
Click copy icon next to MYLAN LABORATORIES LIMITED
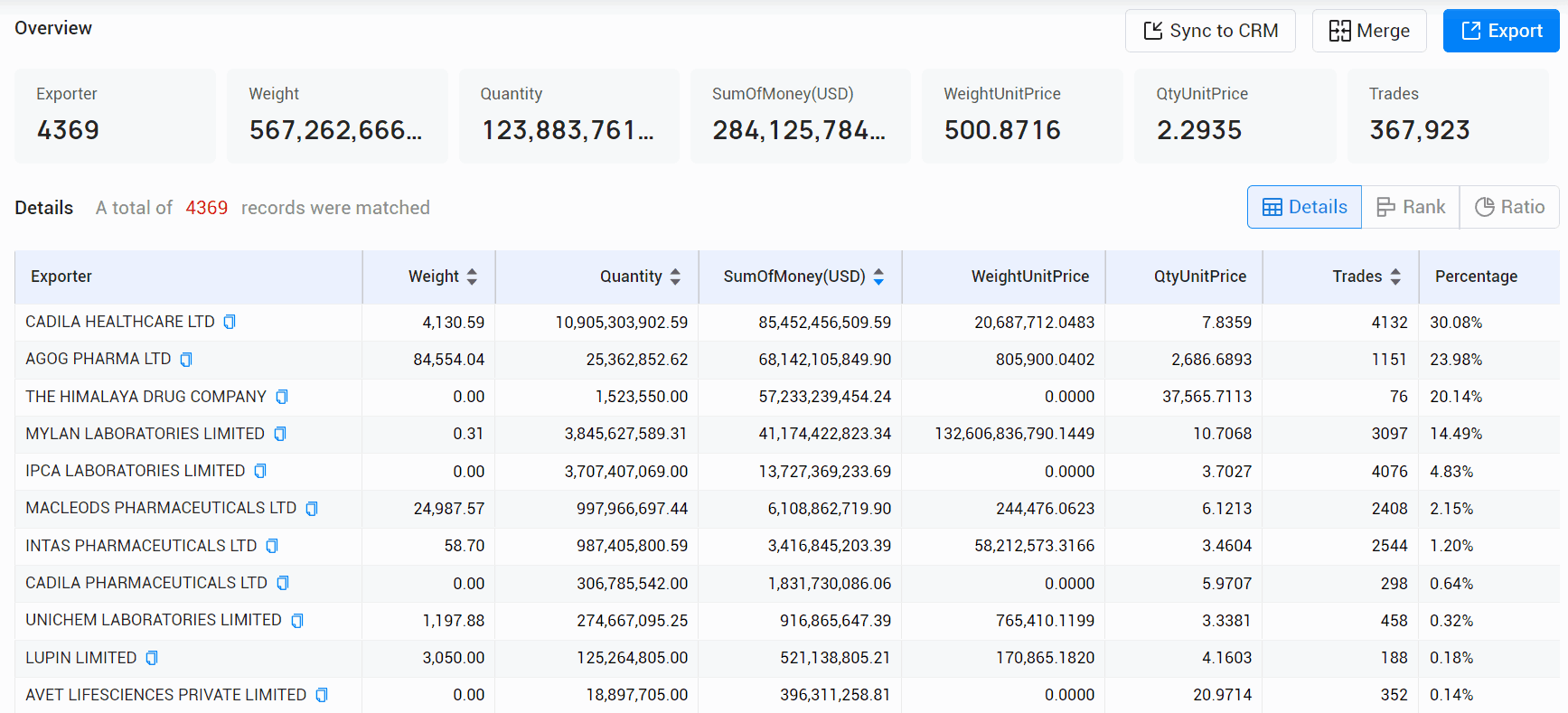click(280, 434)
